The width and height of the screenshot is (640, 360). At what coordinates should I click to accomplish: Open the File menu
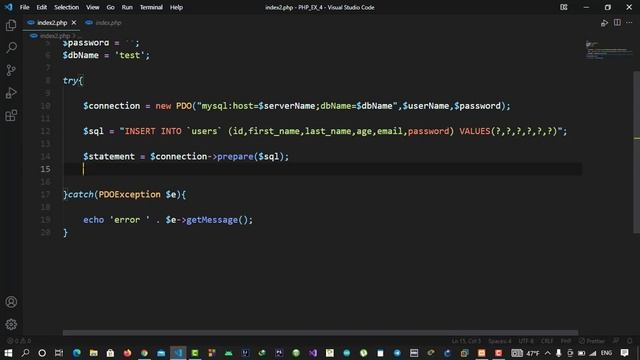pos(24,7)
